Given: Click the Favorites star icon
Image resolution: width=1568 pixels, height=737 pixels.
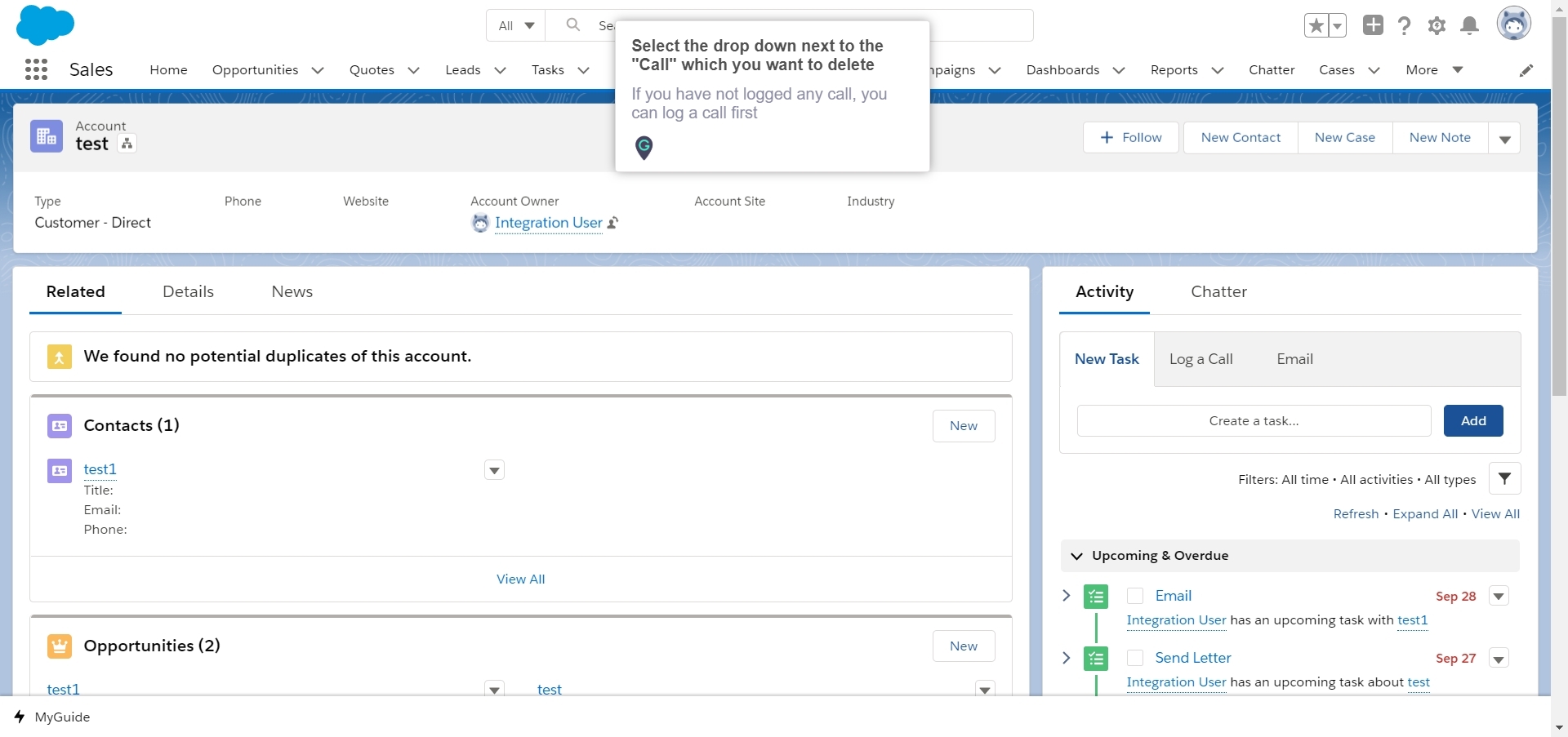Looking at the screenshot, I should coord(1316,26).
